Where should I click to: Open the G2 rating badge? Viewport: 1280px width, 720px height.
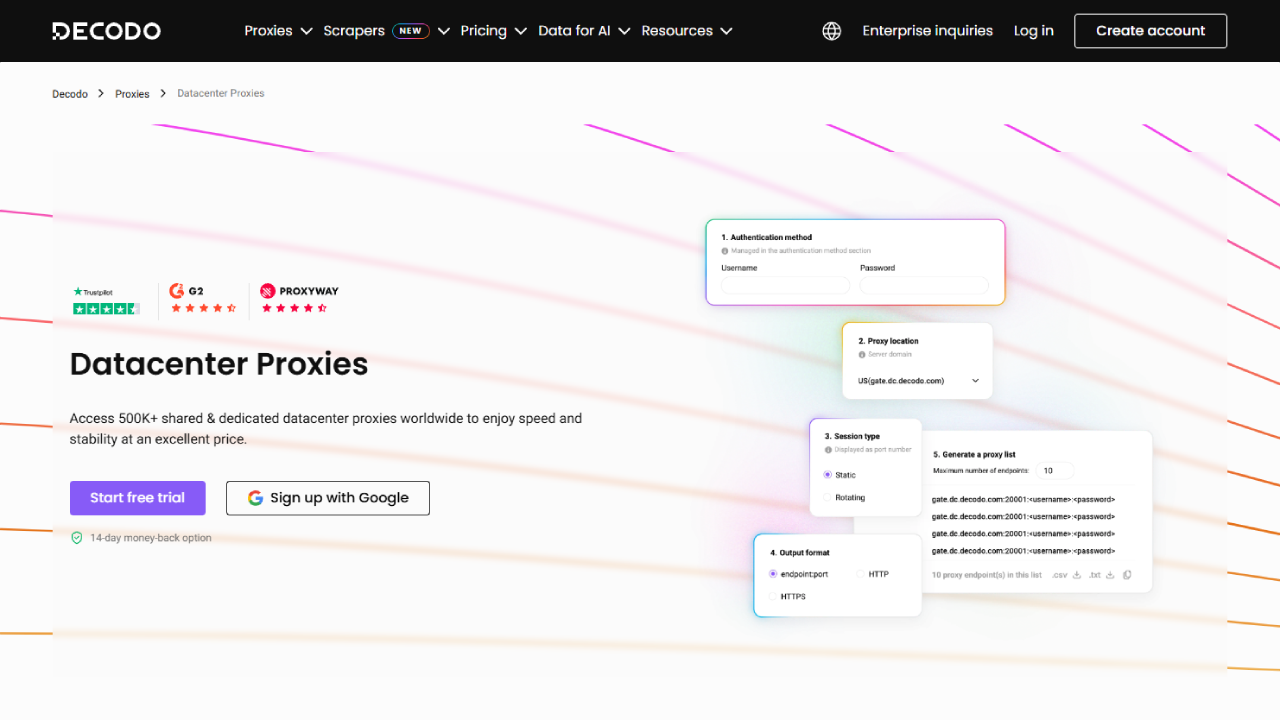(203, 299)
